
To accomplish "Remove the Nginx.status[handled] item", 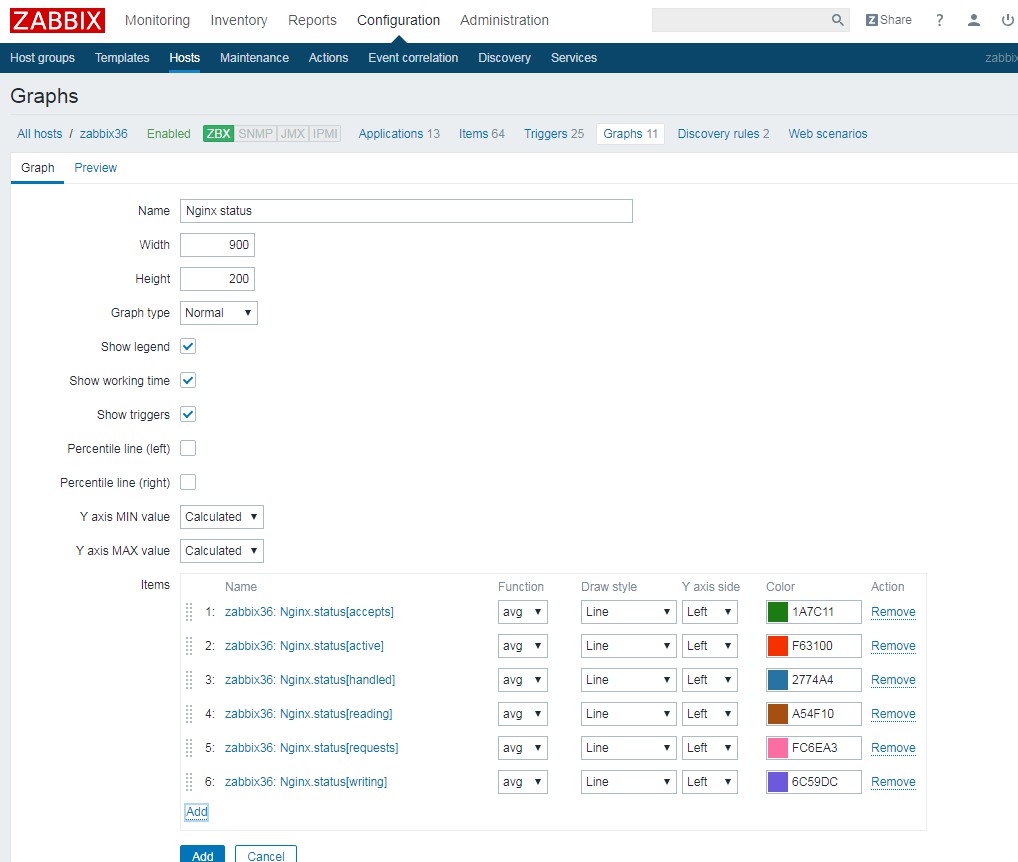I will point(892,680).
